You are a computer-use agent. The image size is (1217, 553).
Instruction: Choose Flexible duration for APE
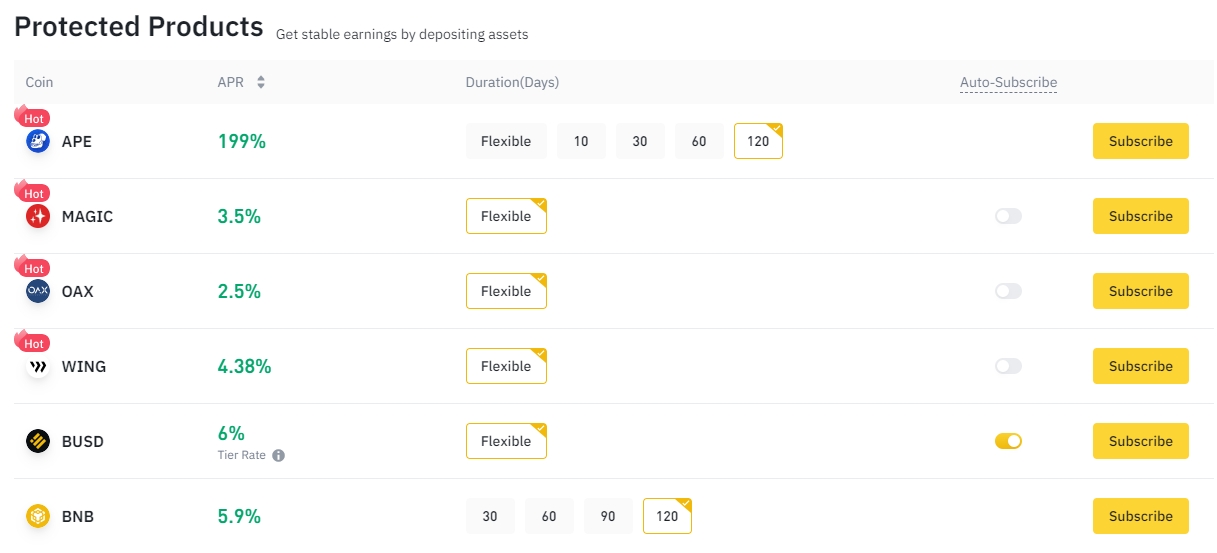click(x=506, y=141)
